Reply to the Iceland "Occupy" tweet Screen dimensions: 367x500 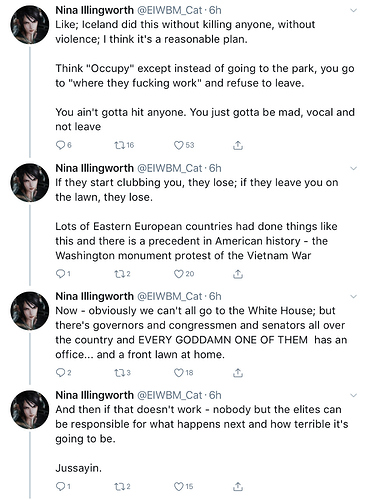pos(60,145)
